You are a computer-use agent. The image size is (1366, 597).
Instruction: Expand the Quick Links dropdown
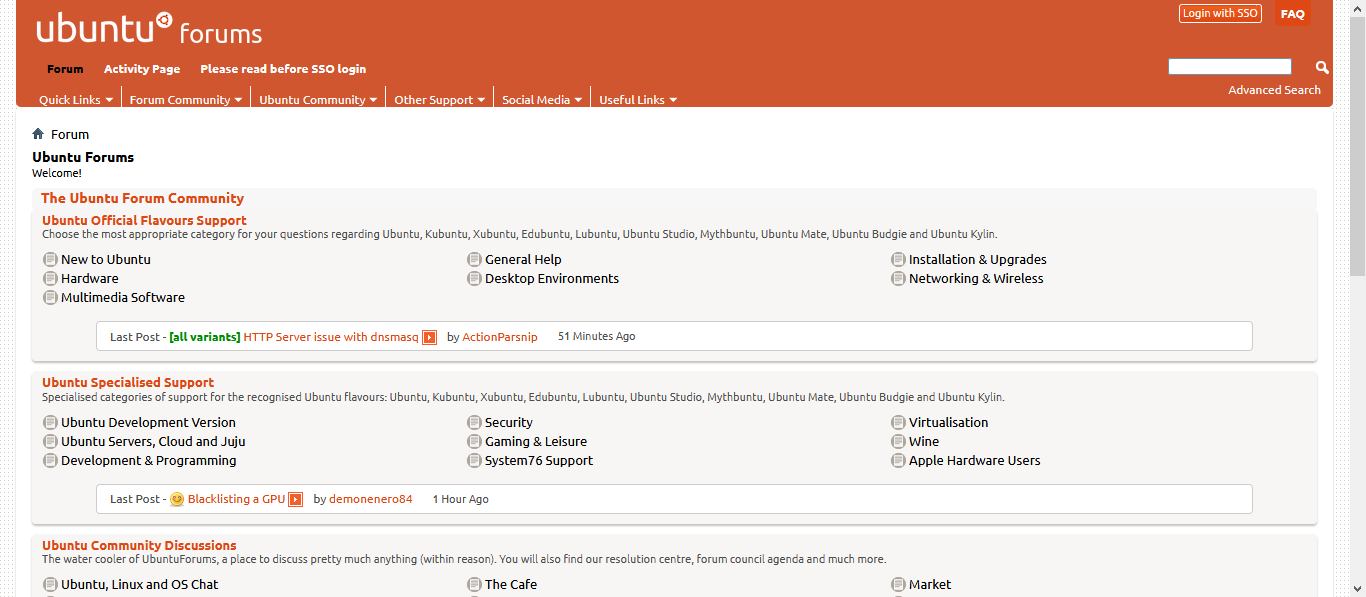(x=76, y=100)
